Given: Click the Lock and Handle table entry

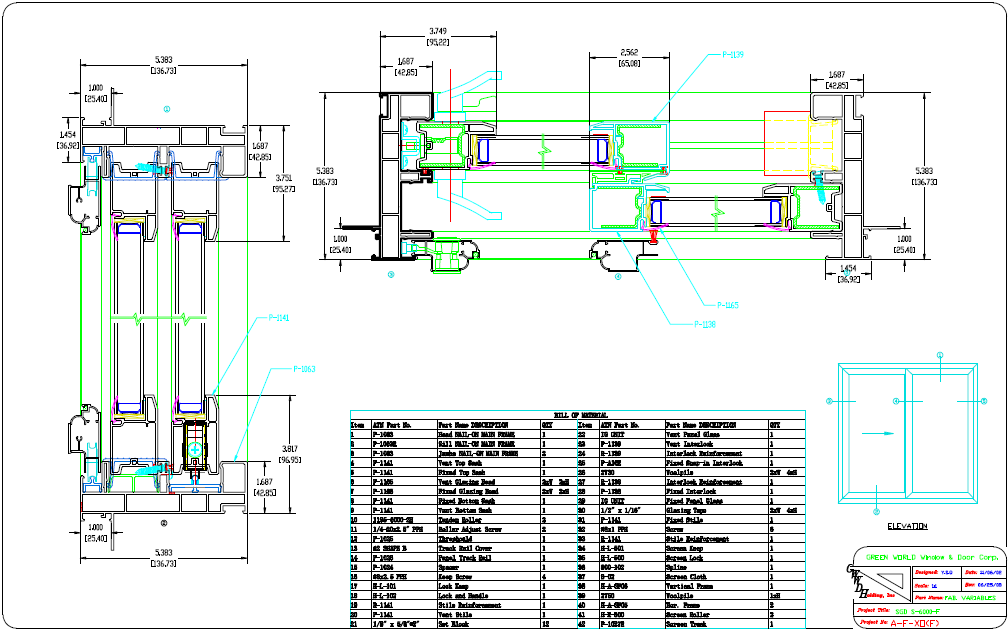Looking at the screenshot, I should [x=463, y=595].
